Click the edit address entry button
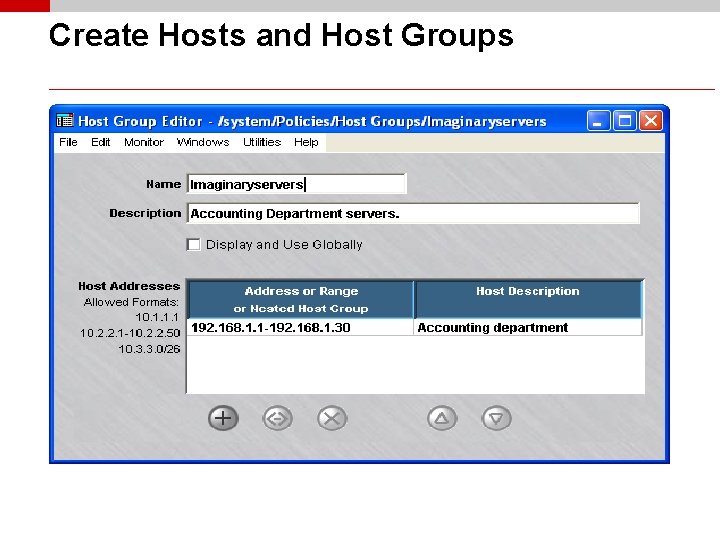The height and width of the screenshot is (540, 720). (277, 418)
